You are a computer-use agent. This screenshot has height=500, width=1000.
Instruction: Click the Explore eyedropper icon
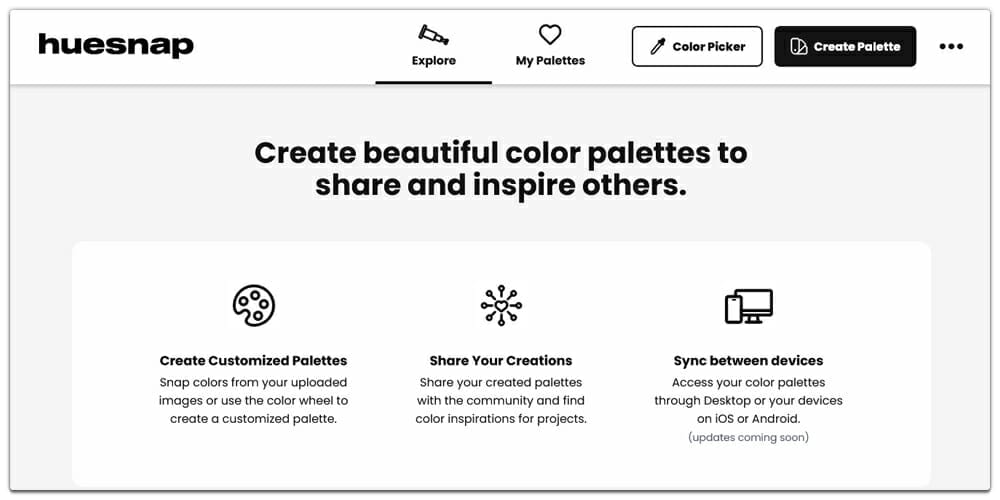433,35
